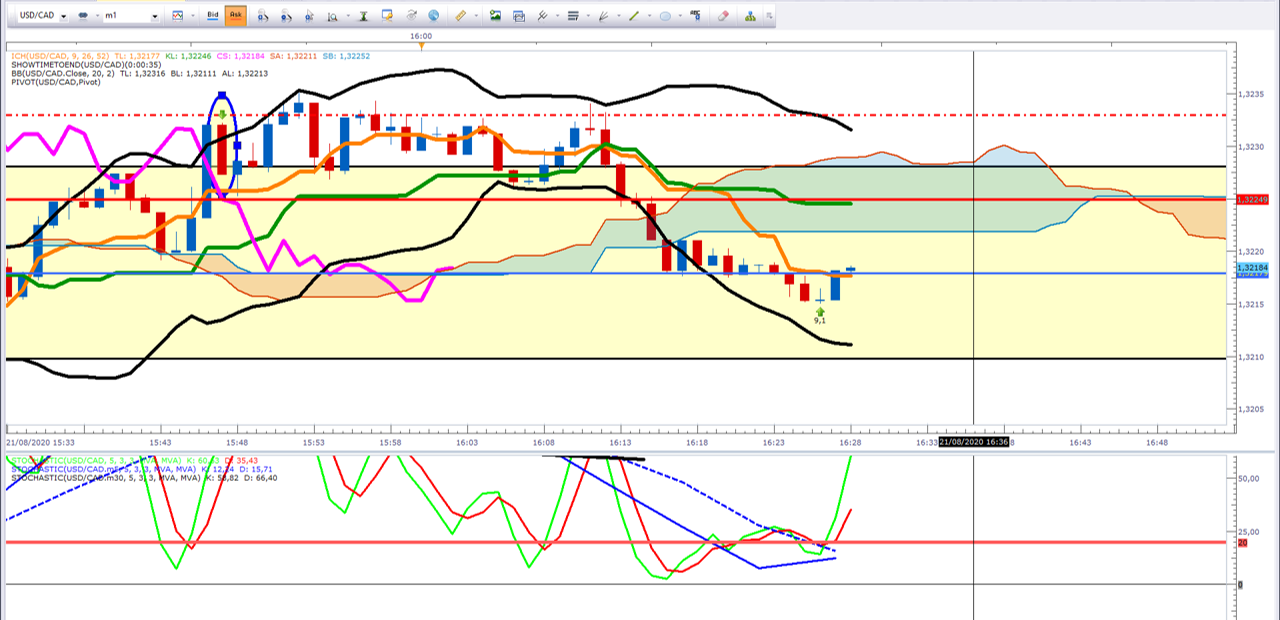Click the print chart window icon
The height and width of the screenshot is (620, 1280).
click(x=519, y=16)
